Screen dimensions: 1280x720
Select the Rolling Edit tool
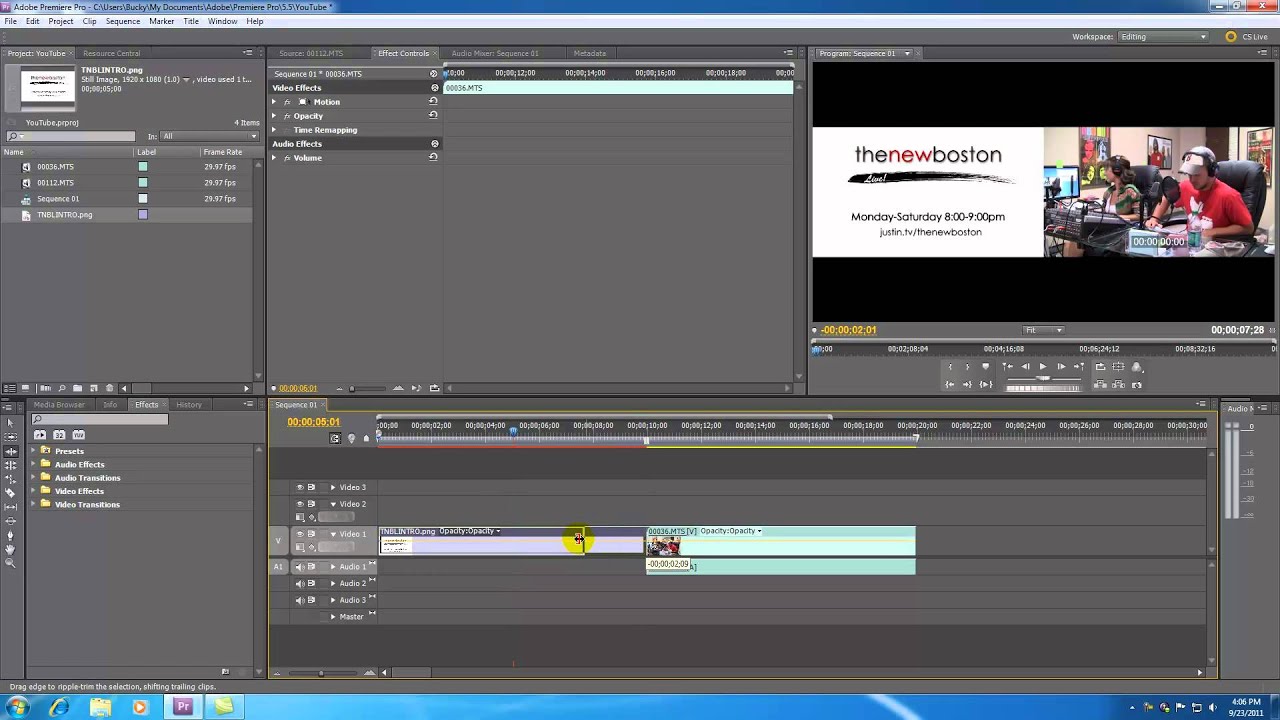(10, 465)
